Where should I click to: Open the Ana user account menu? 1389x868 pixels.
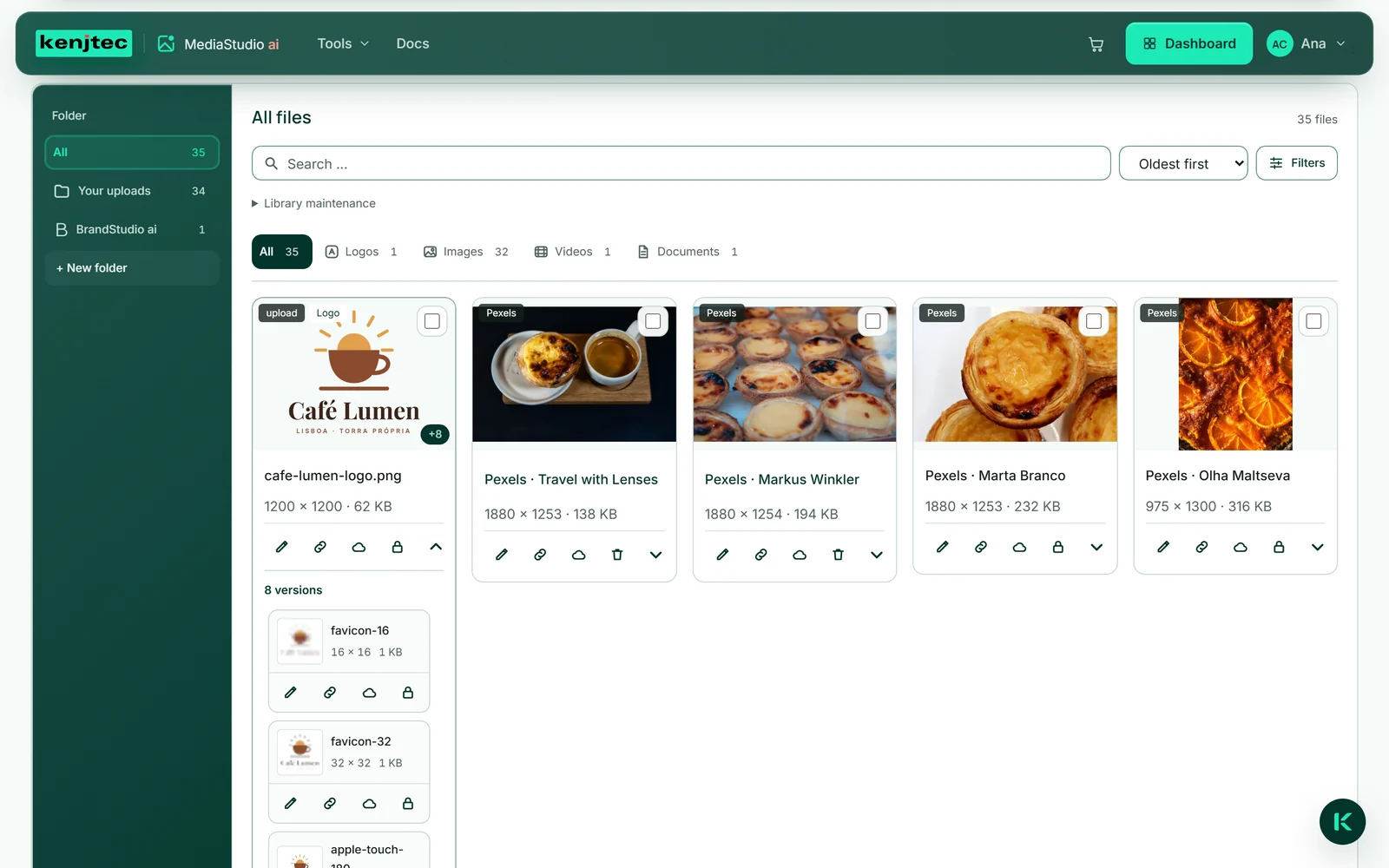pos(1307,43)
